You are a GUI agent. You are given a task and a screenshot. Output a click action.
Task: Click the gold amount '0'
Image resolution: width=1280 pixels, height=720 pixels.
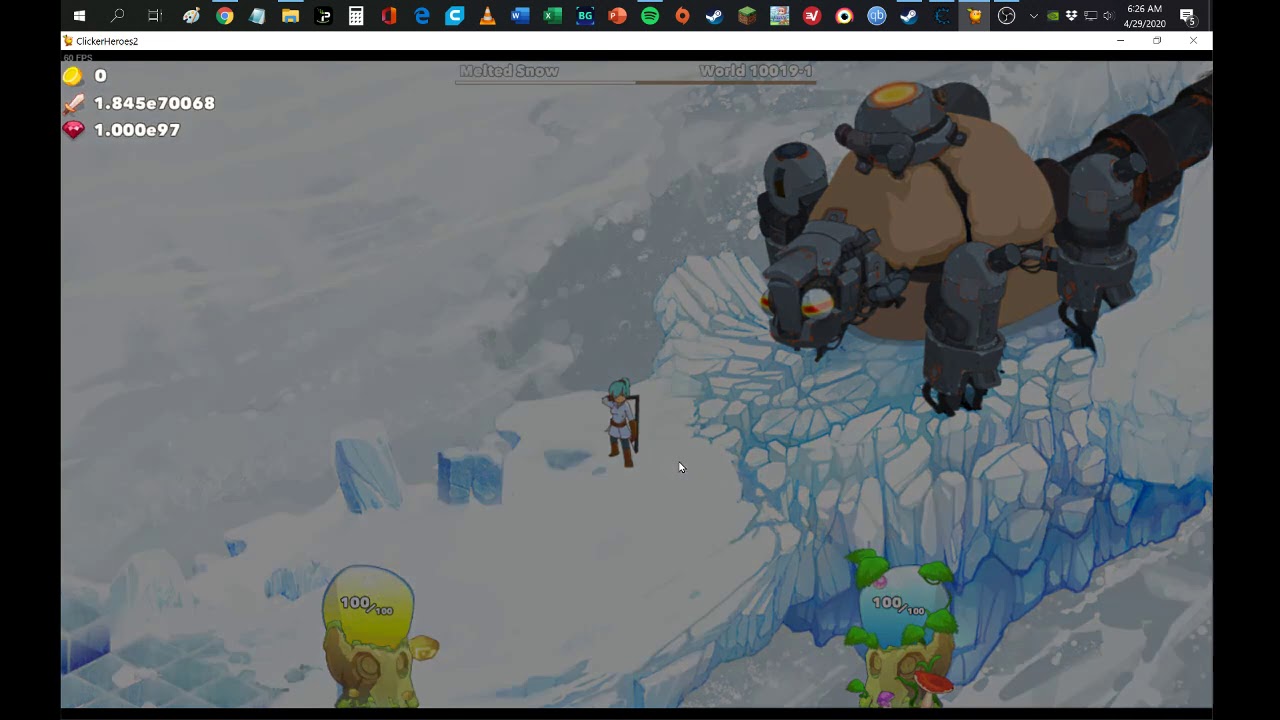100,76
